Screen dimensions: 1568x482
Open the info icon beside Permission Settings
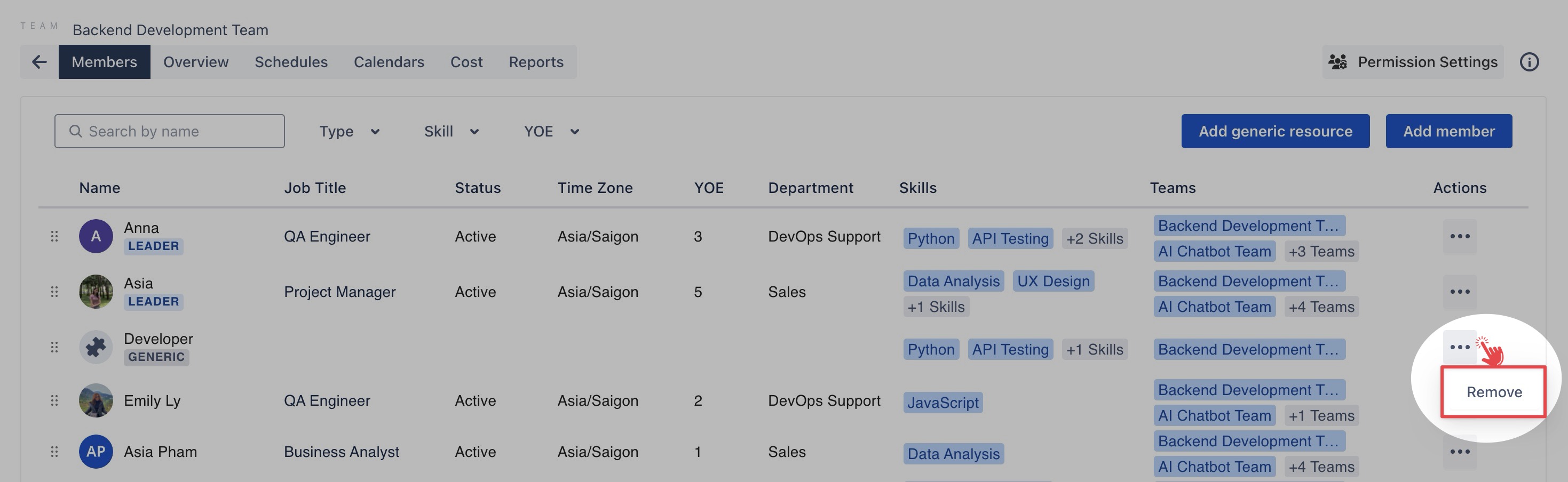pos(1529,62)
